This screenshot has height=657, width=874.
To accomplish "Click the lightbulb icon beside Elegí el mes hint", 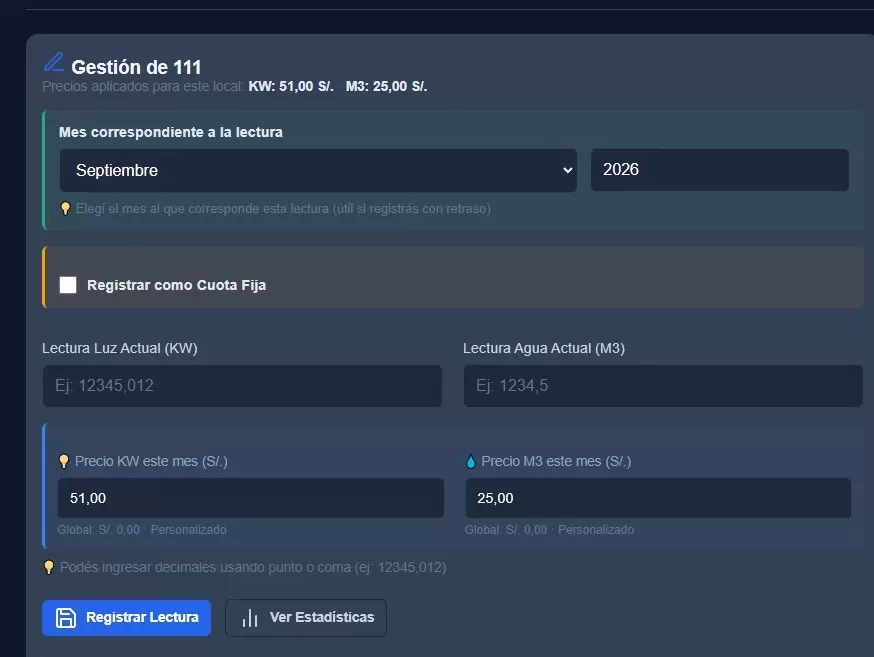I will click(x=65, y=208).
